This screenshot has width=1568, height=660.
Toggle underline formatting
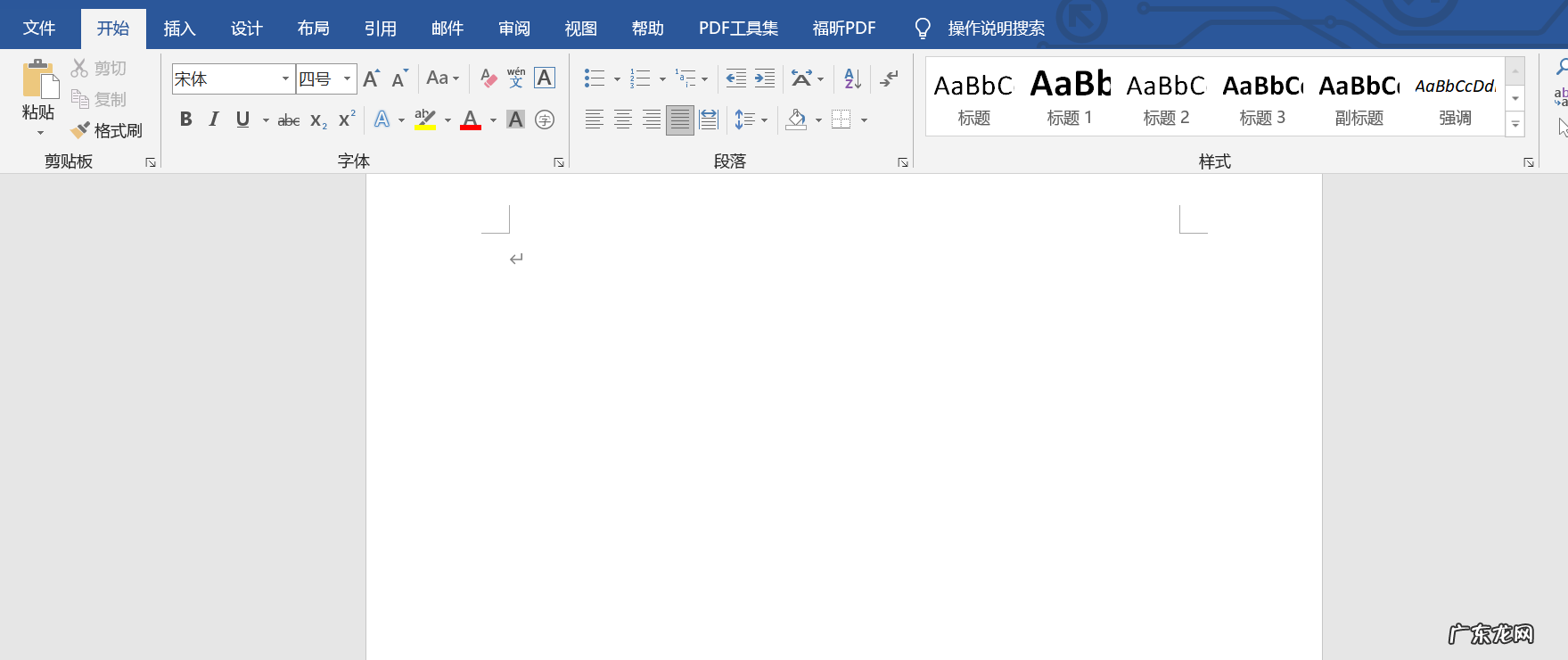coord(242,120)
